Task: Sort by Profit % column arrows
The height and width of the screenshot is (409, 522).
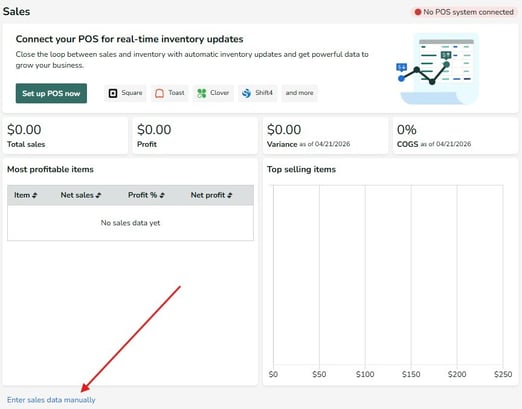Action: tap(162, 195)
